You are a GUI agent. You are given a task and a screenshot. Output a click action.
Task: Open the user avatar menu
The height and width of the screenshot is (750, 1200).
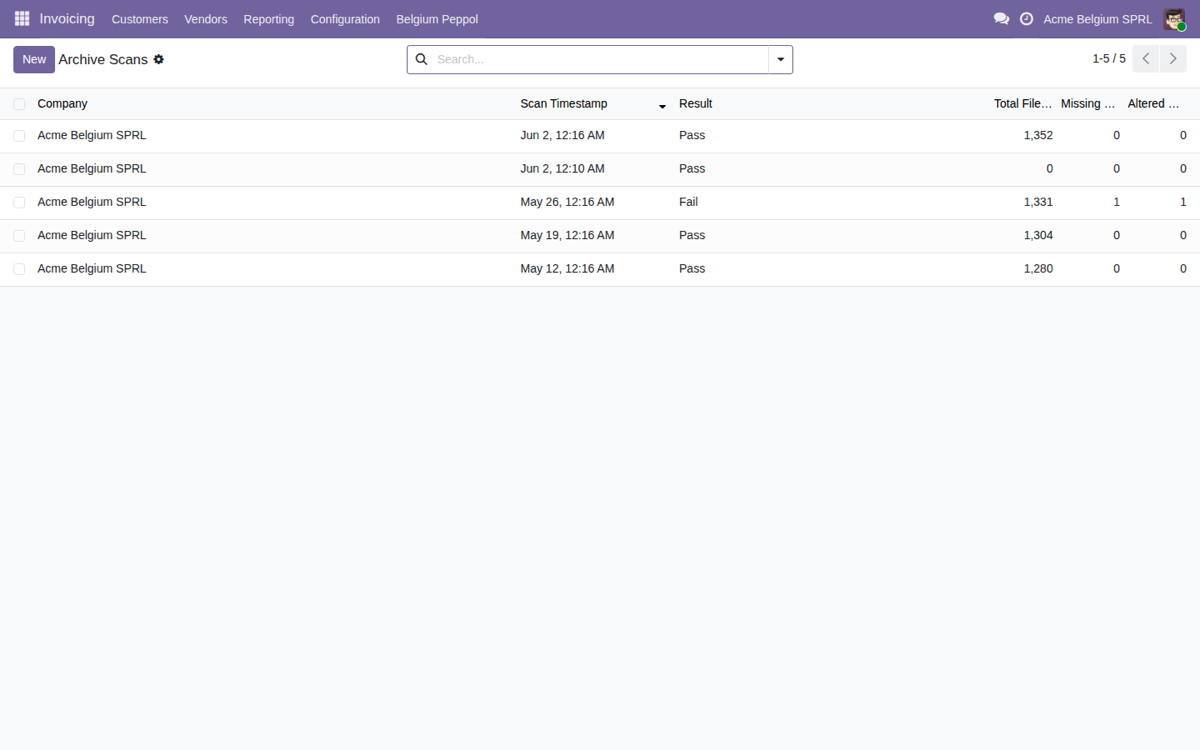[1174, 19]
